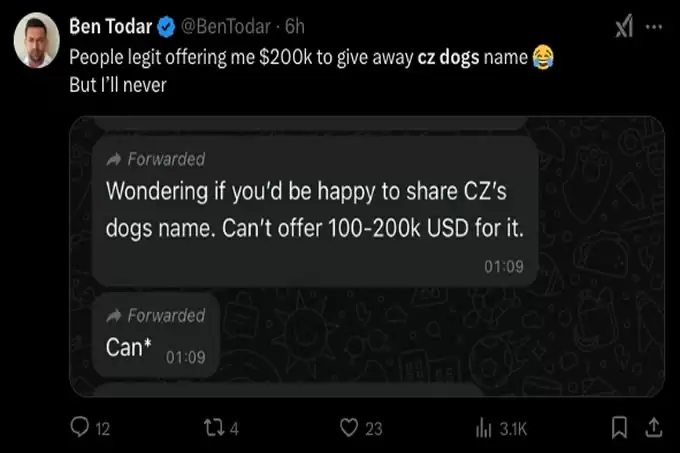Reply to Ben Todar's tweet
680x453 pixels.
[x=82, y=428]
